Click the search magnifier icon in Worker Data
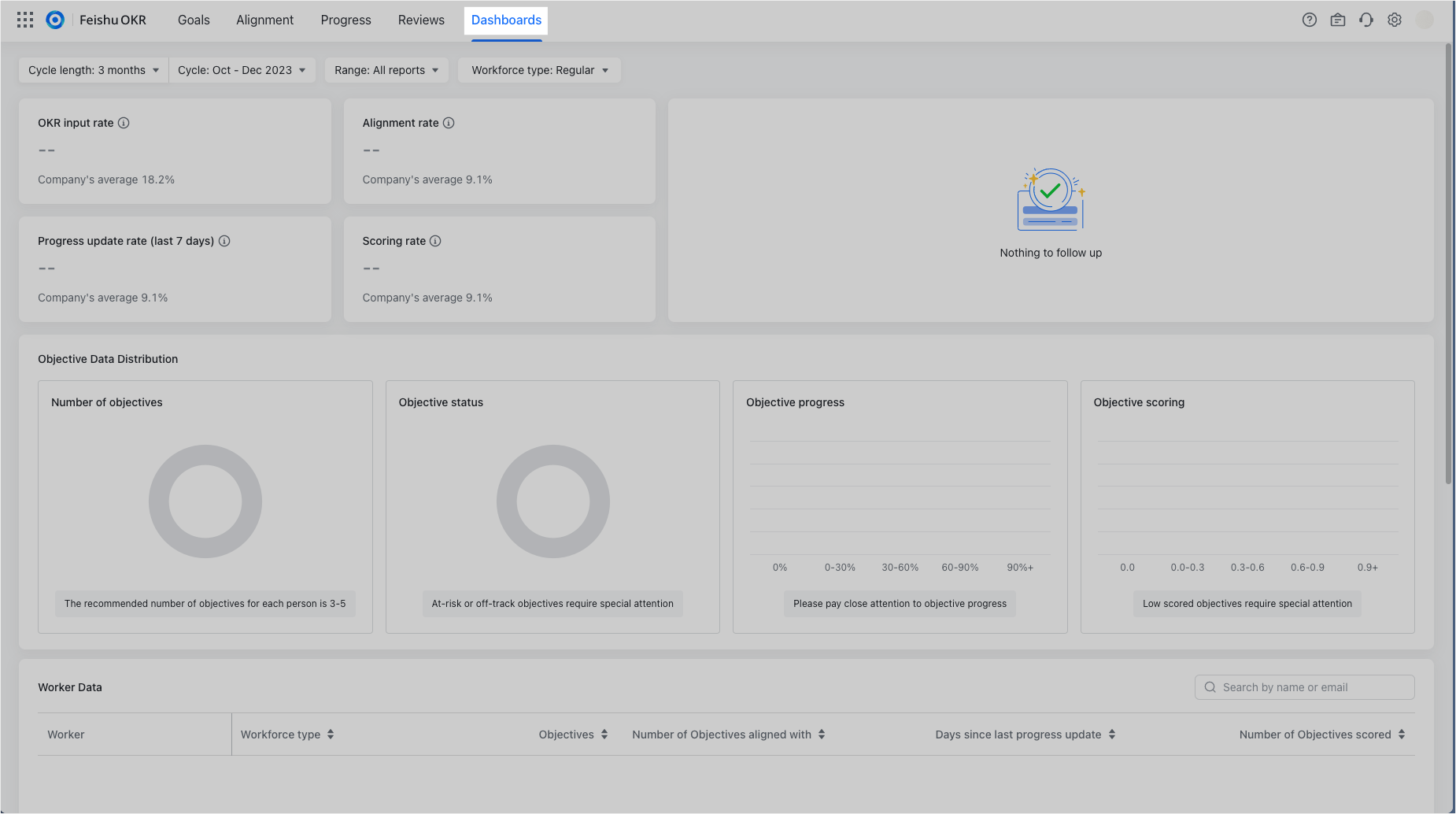1456x814 pixels. click(x=1210, y=687)
